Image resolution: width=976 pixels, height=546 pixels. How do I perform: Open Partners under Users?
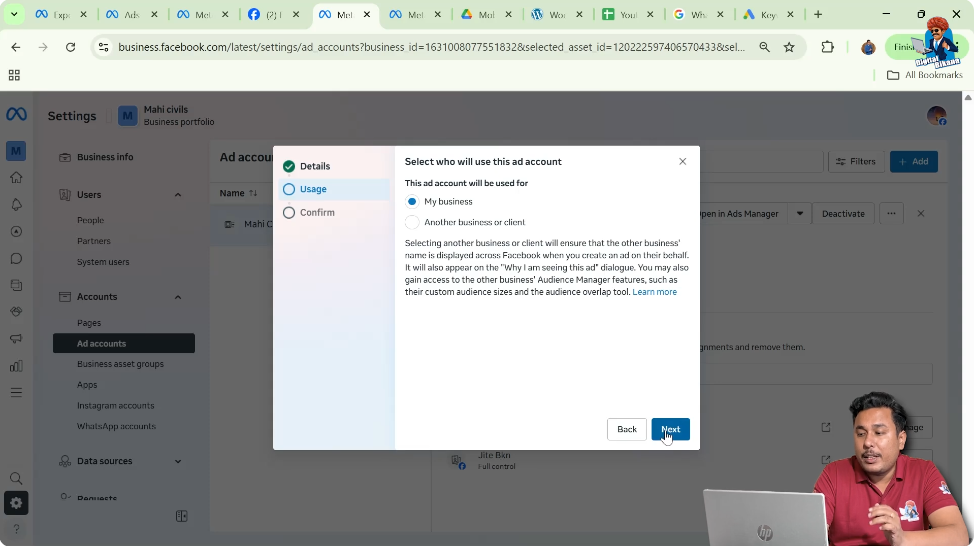tap(93, 241)
